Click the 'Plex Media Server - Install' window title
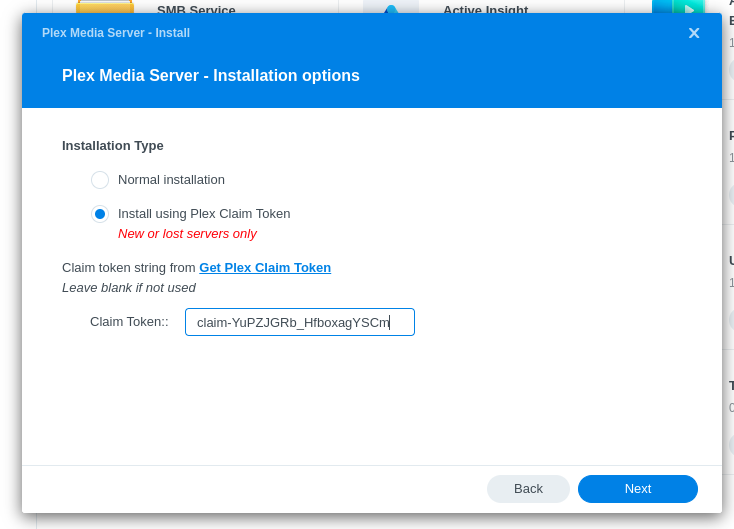The image size is (734, 529). [116, 33]
